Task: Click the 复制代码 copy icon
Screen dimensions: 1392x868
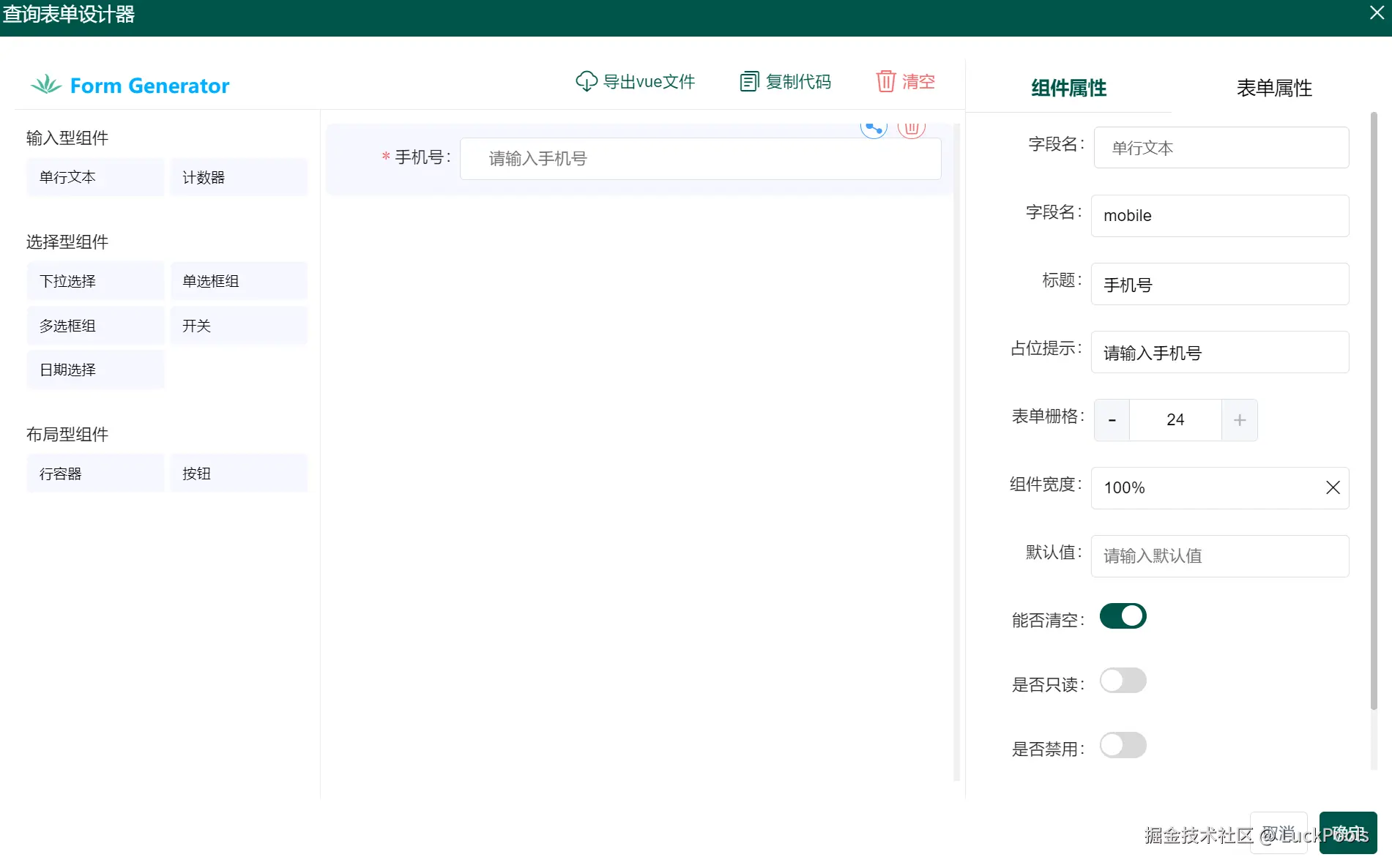Action: (x=748, y=81)
